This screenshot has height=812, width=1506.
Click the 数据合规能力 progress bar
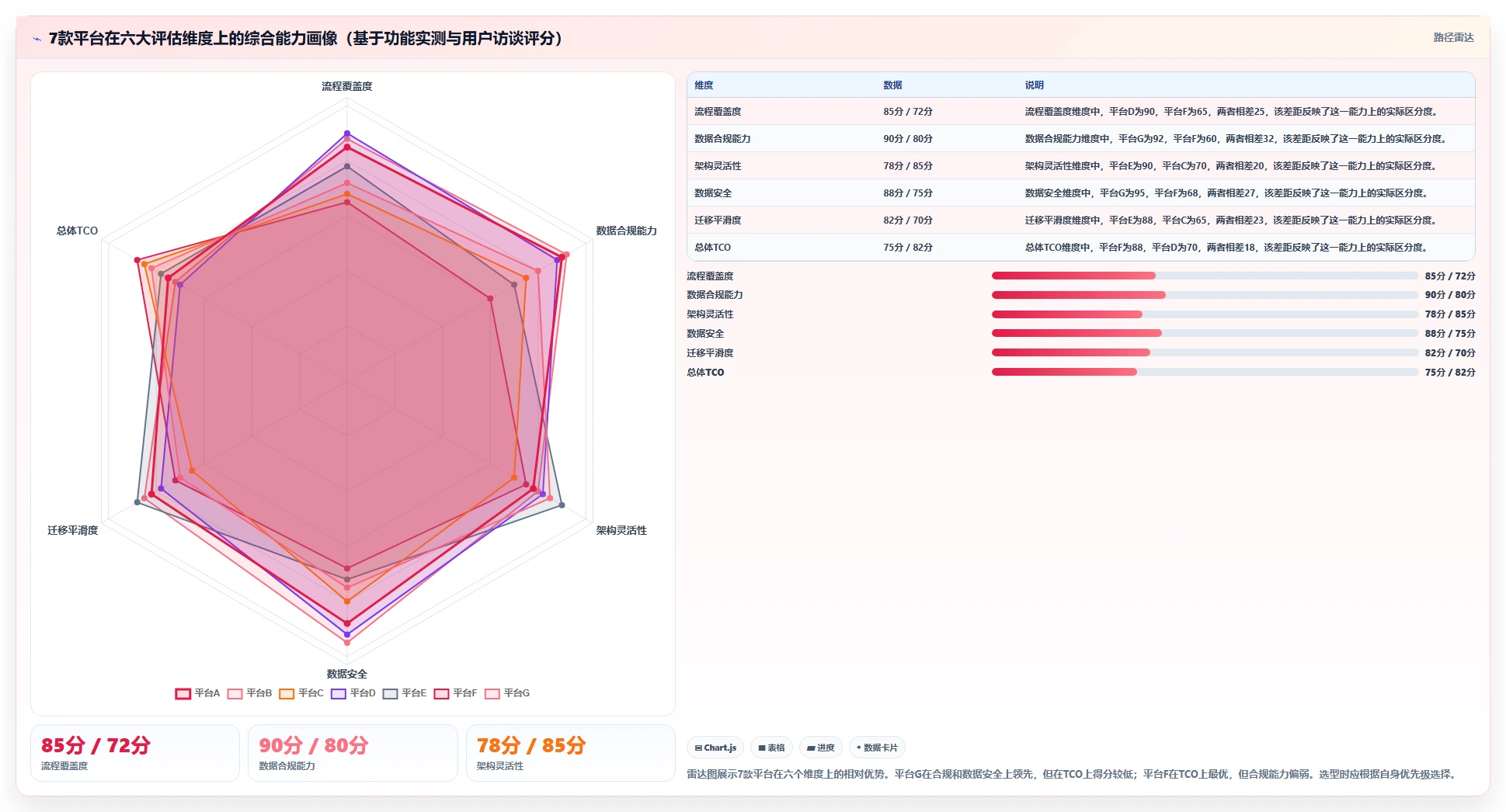point(1205,295)
